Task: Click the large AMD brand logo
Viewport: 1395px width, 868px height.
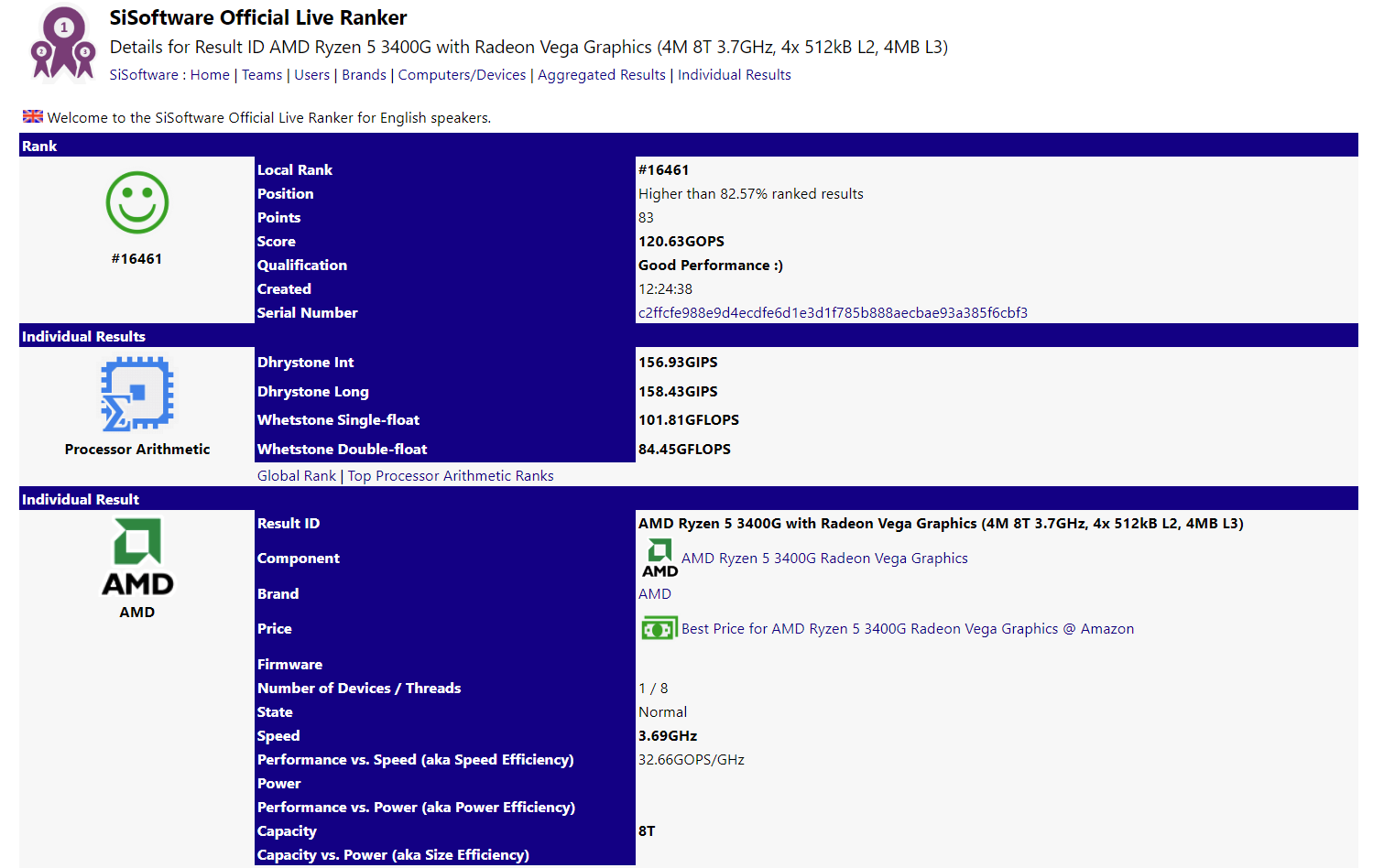Action: (136, 558)
